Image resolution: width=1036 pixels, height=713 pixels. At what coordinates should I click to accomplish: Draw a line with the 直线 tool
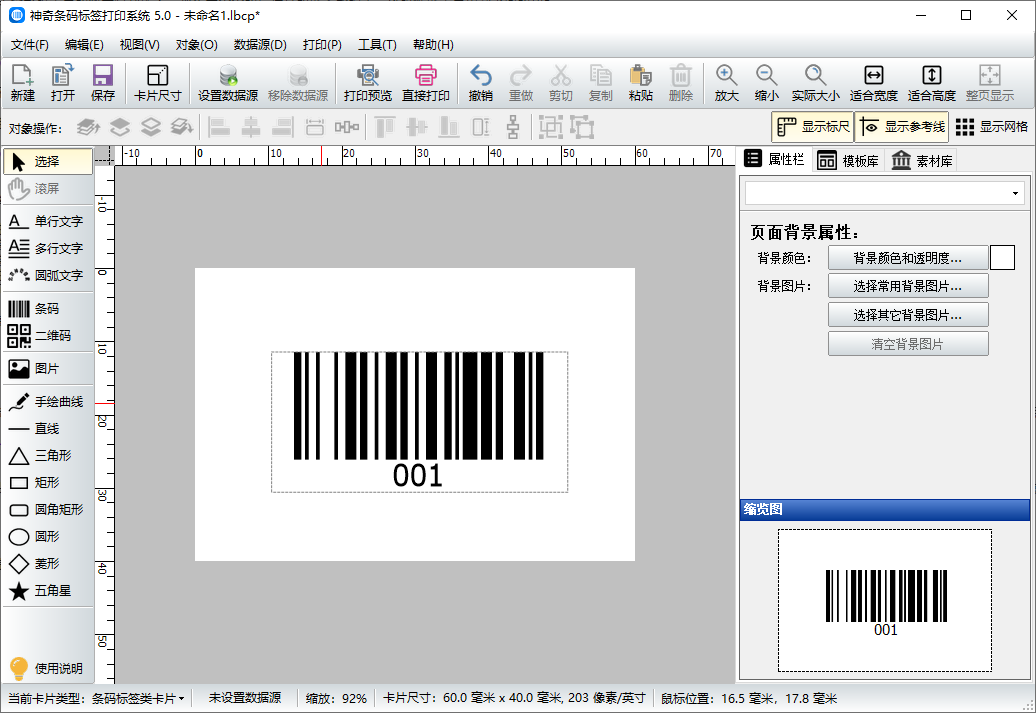48,429
